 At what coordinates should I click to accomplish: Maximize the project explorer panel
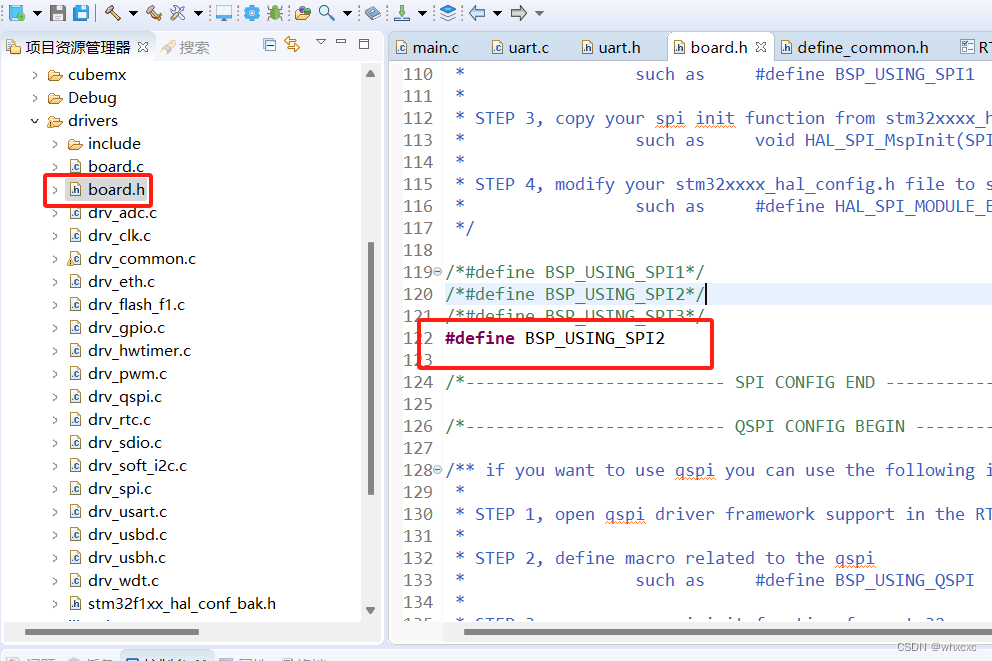(364, 45)
